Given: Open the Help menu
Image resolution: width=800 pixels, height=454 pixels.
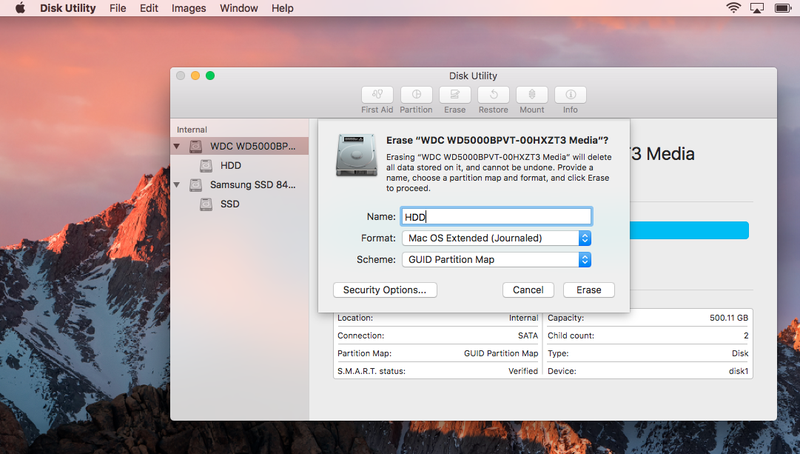Looking at the screenshot, I should tap(282, 8).
